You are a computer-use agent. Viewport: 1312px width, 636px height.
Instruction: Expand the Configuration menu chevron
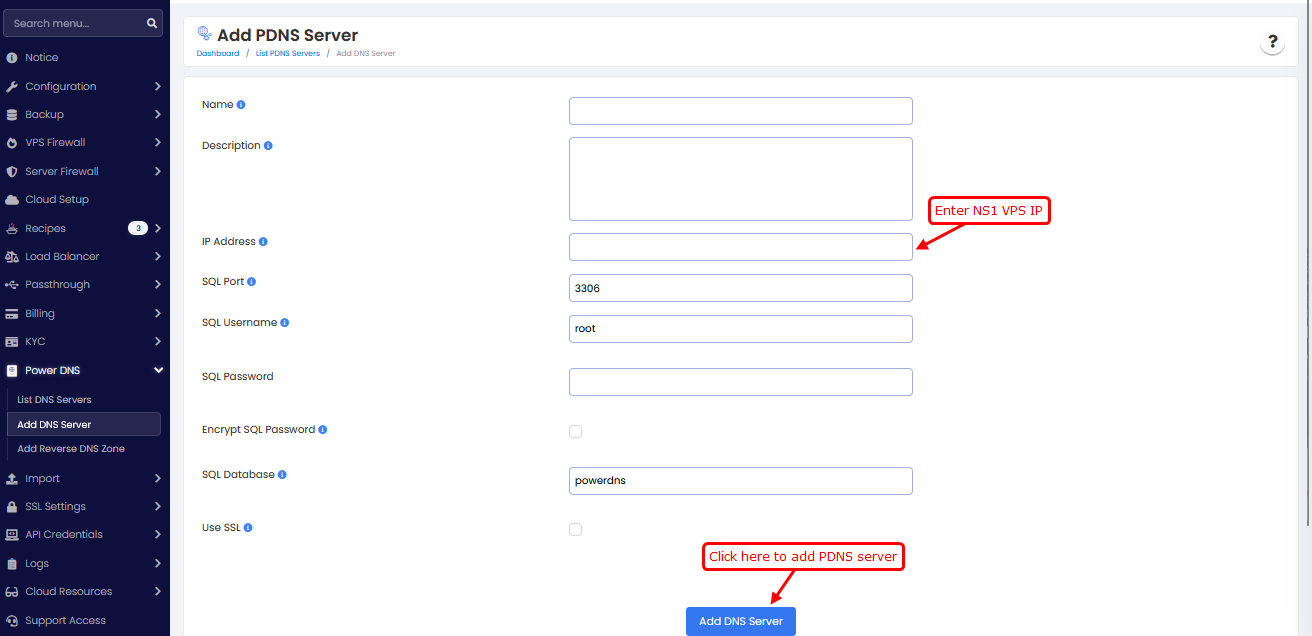click(x=158, y=87)
